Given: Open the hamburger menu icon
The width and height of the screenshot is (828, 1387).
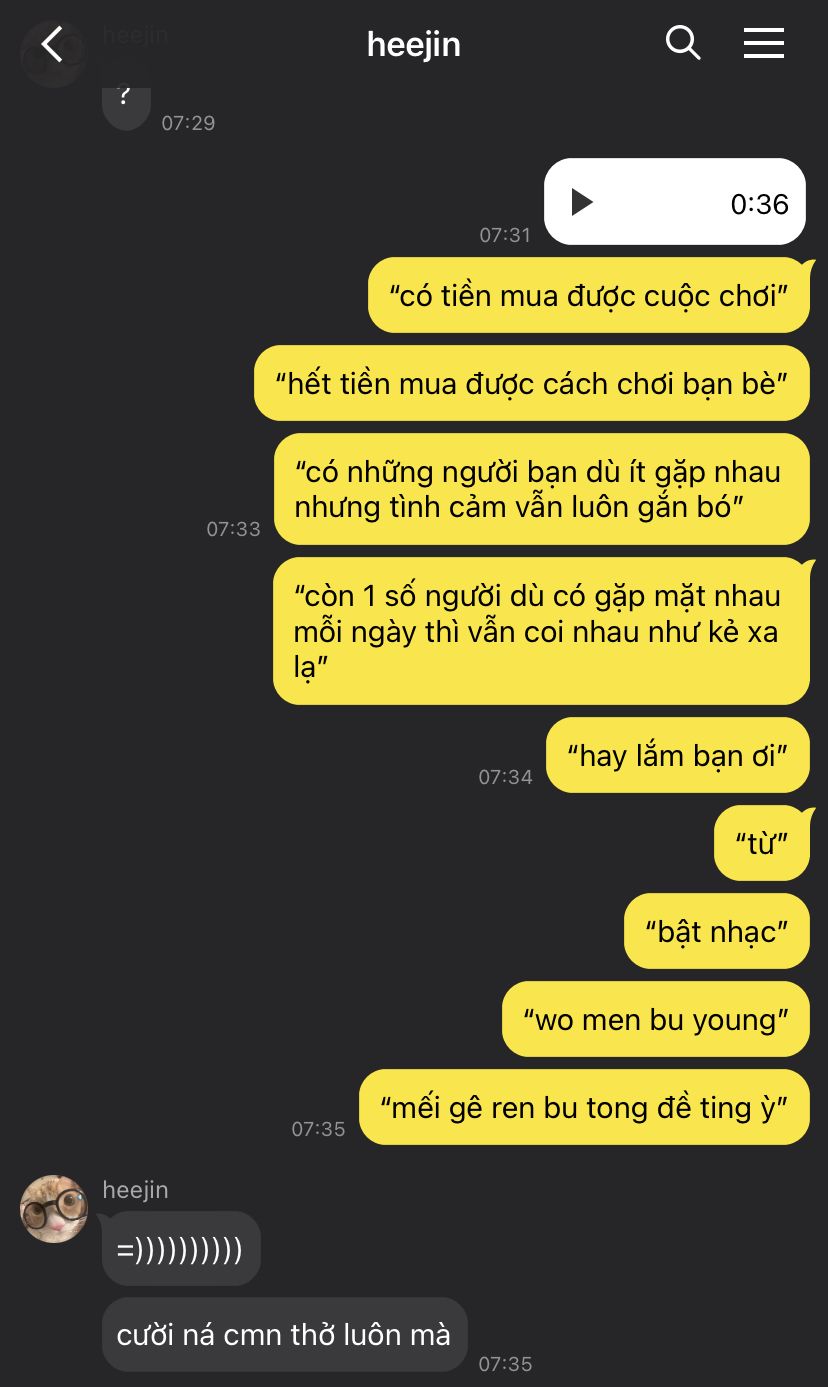Looking at the screenshot, I should click(763, 43).
